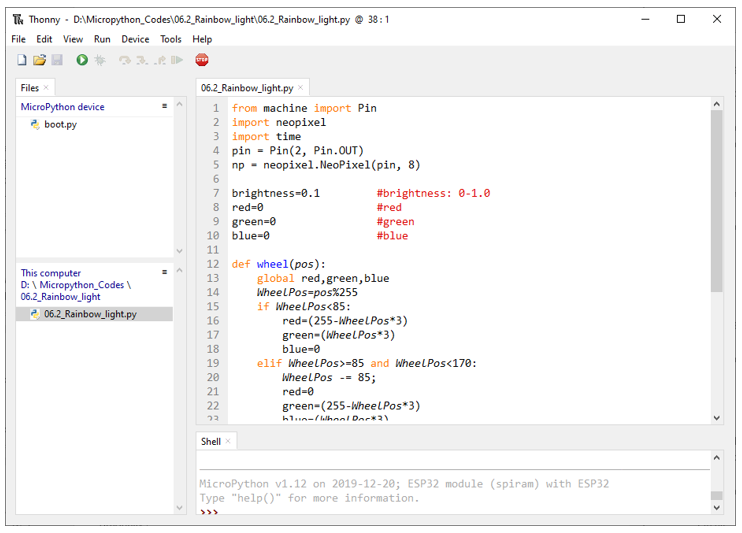Open the Help menu
The image size is (742, 533).
[x=202, y=39]
